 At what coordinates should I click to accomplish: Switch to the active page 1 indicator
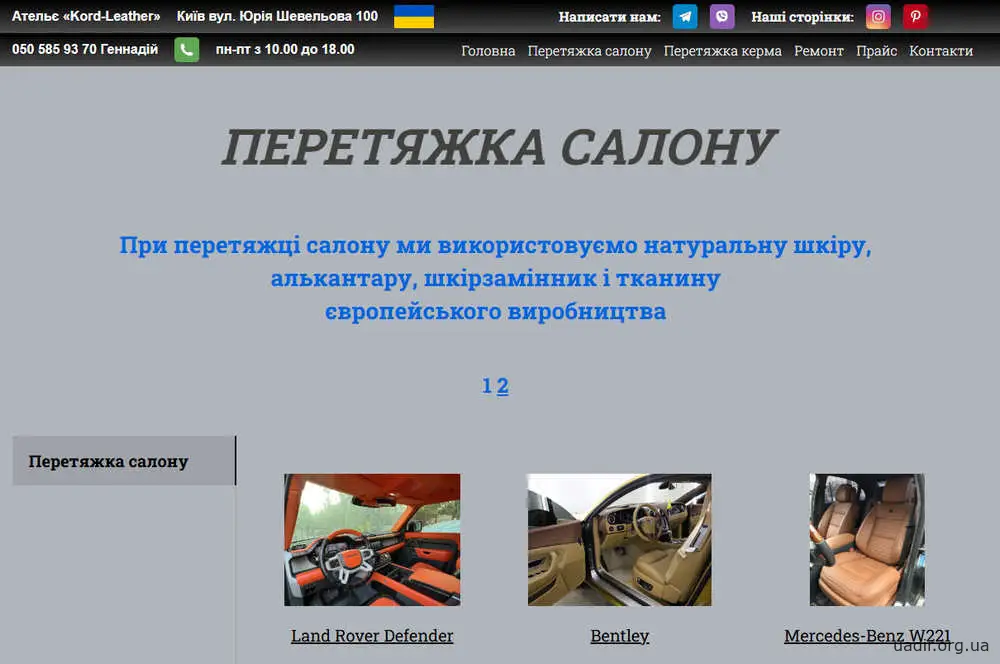487,385
